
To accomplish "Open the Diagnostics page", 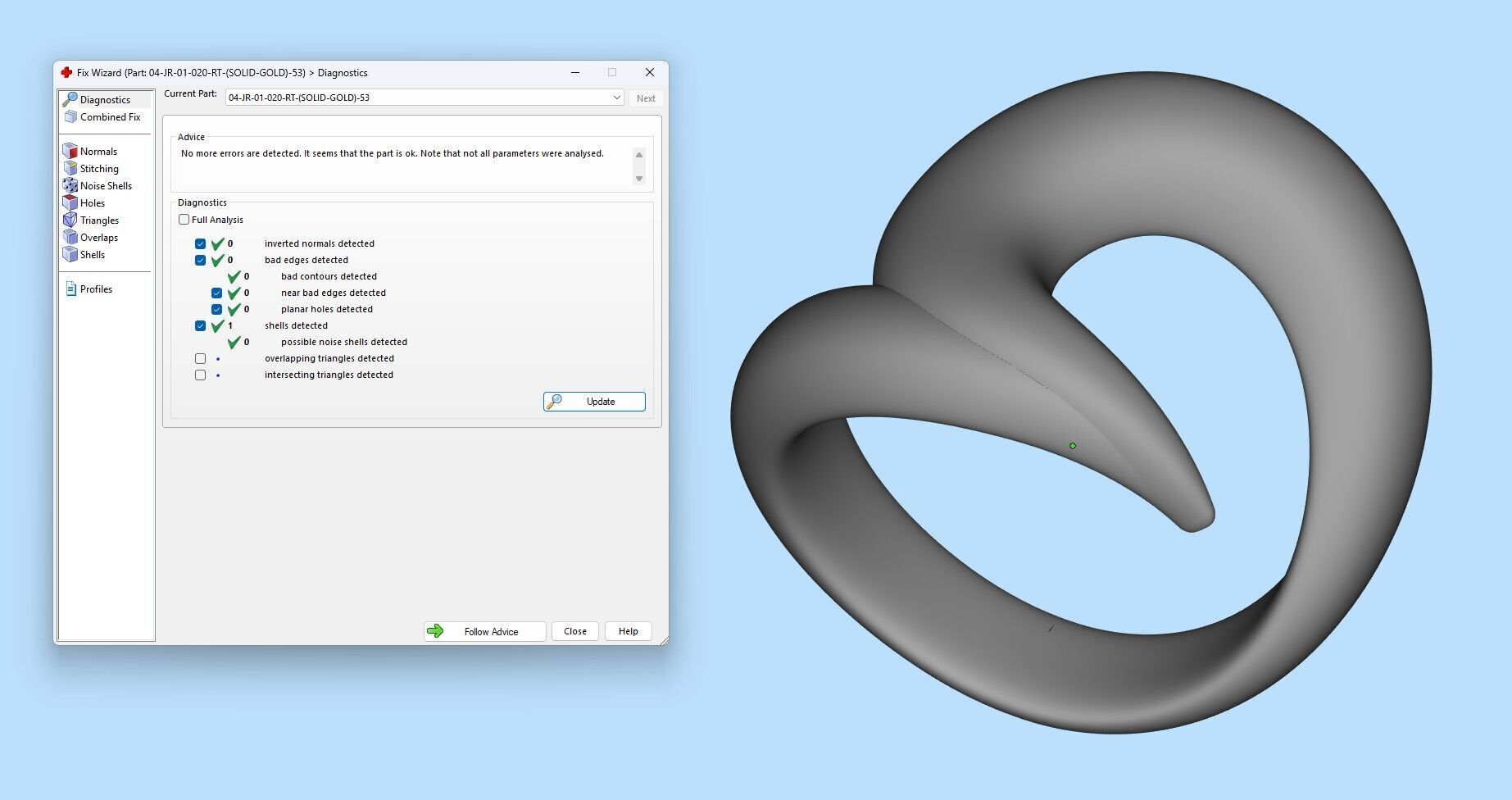I will click(x=105, y=99).
